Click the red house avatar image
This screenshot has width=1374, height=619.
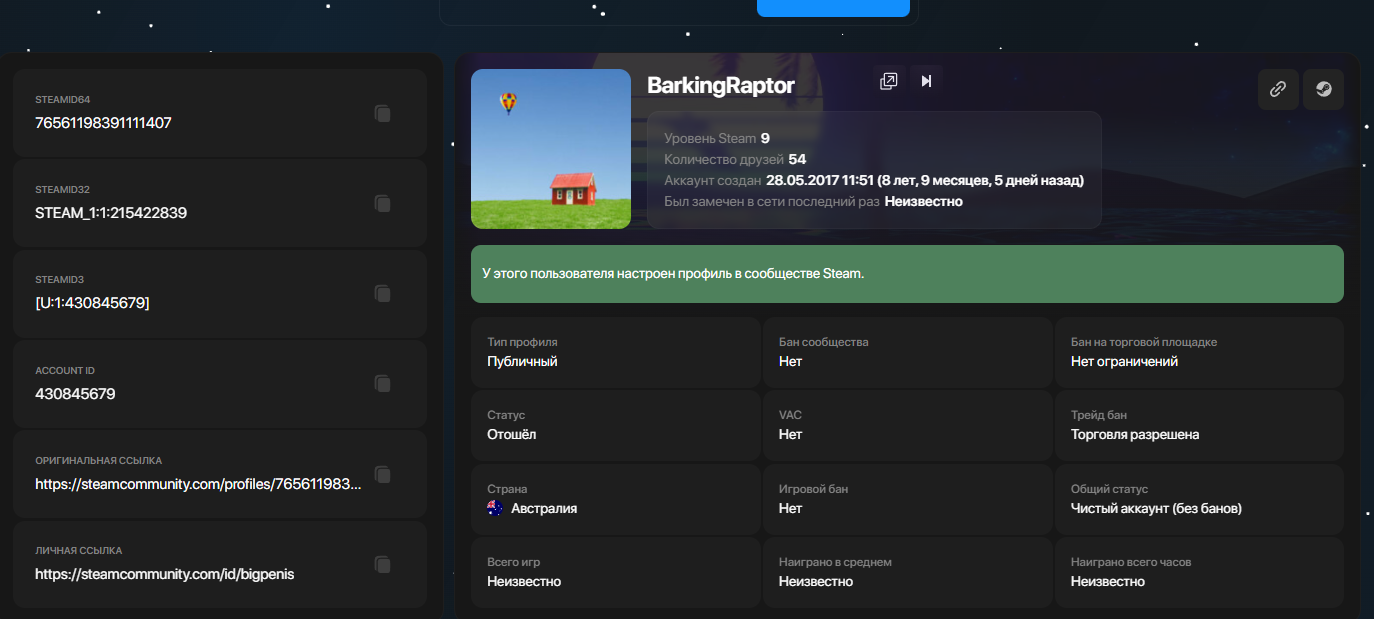(551, 149)
